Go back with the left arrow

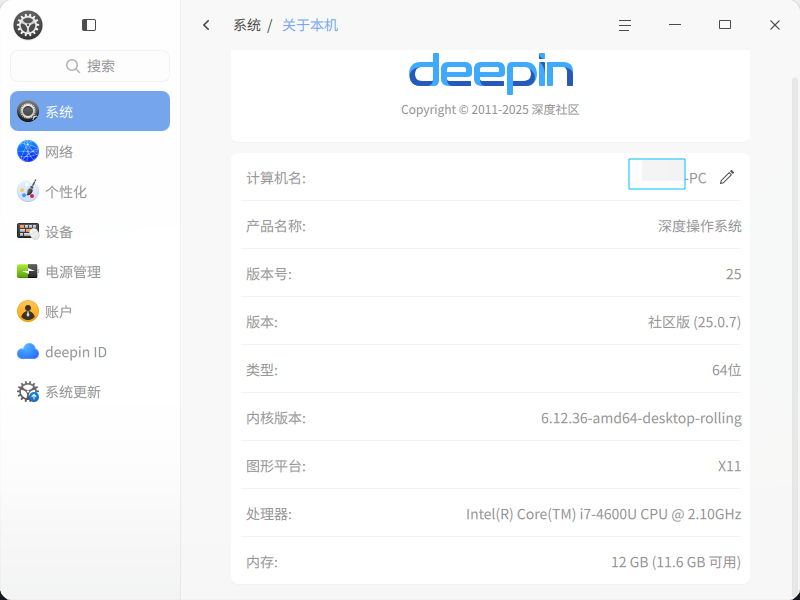pyautogui.click(x=206, y=25)
